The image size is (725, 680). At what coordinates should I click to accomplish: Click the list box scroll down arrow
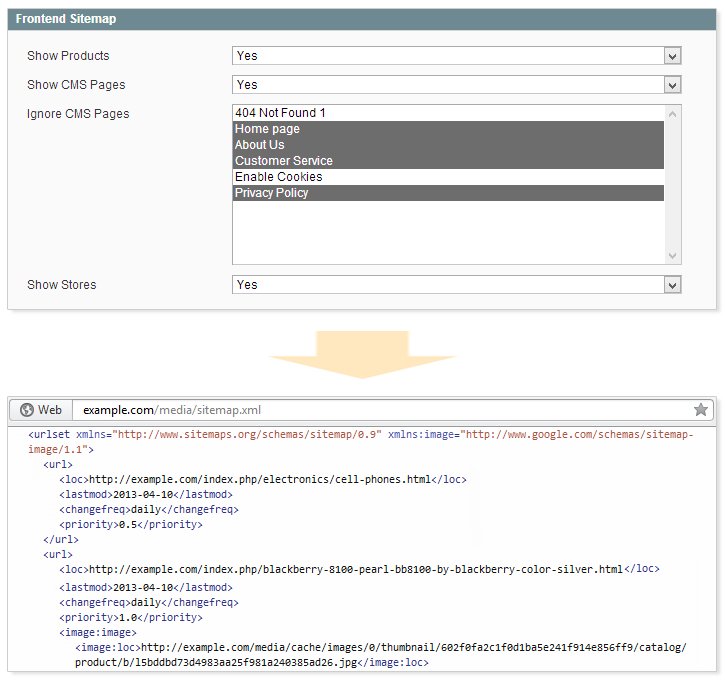click(672, 255)
